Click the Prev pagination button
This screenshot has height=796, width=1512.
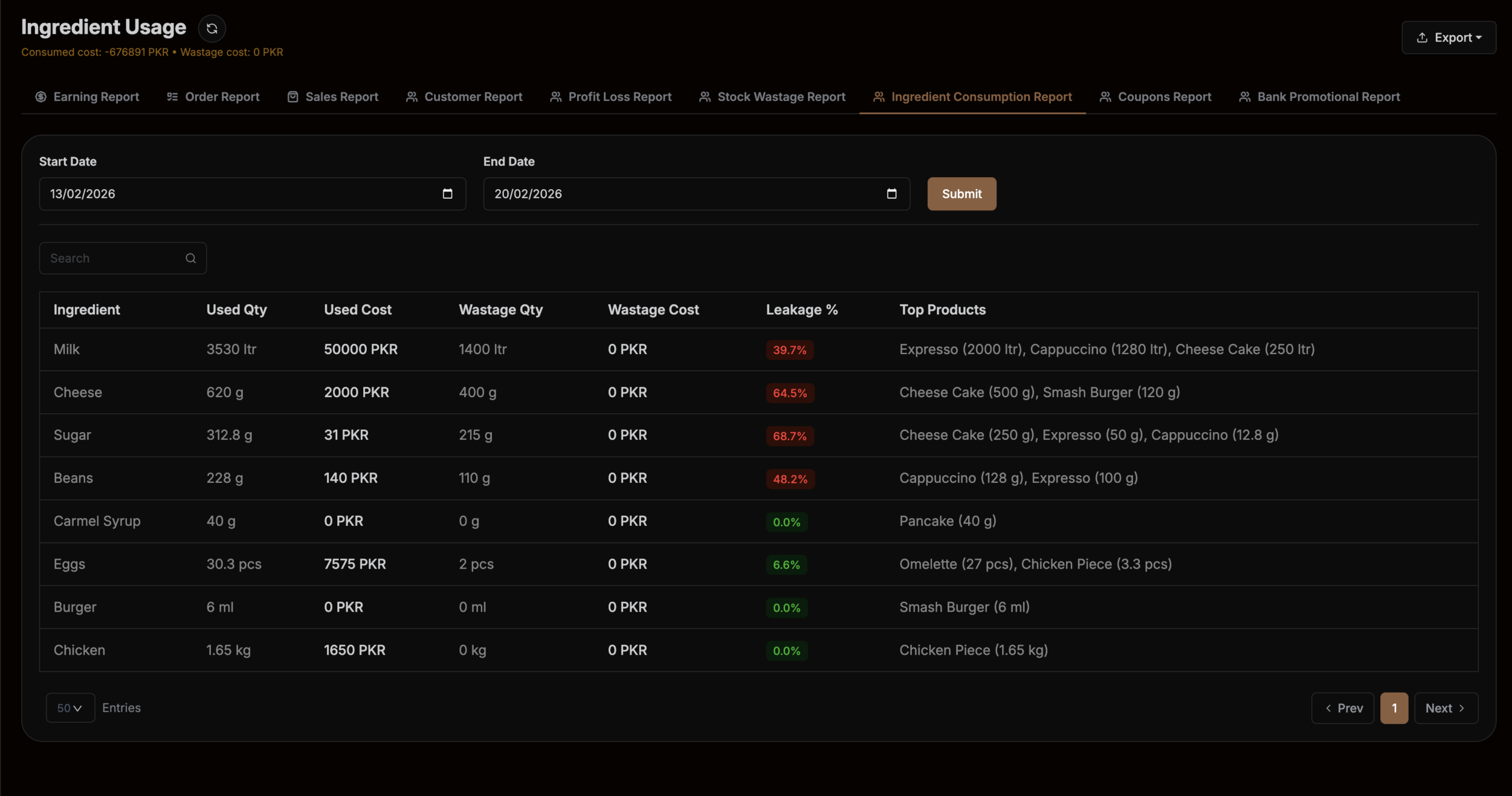point(1344,708)
